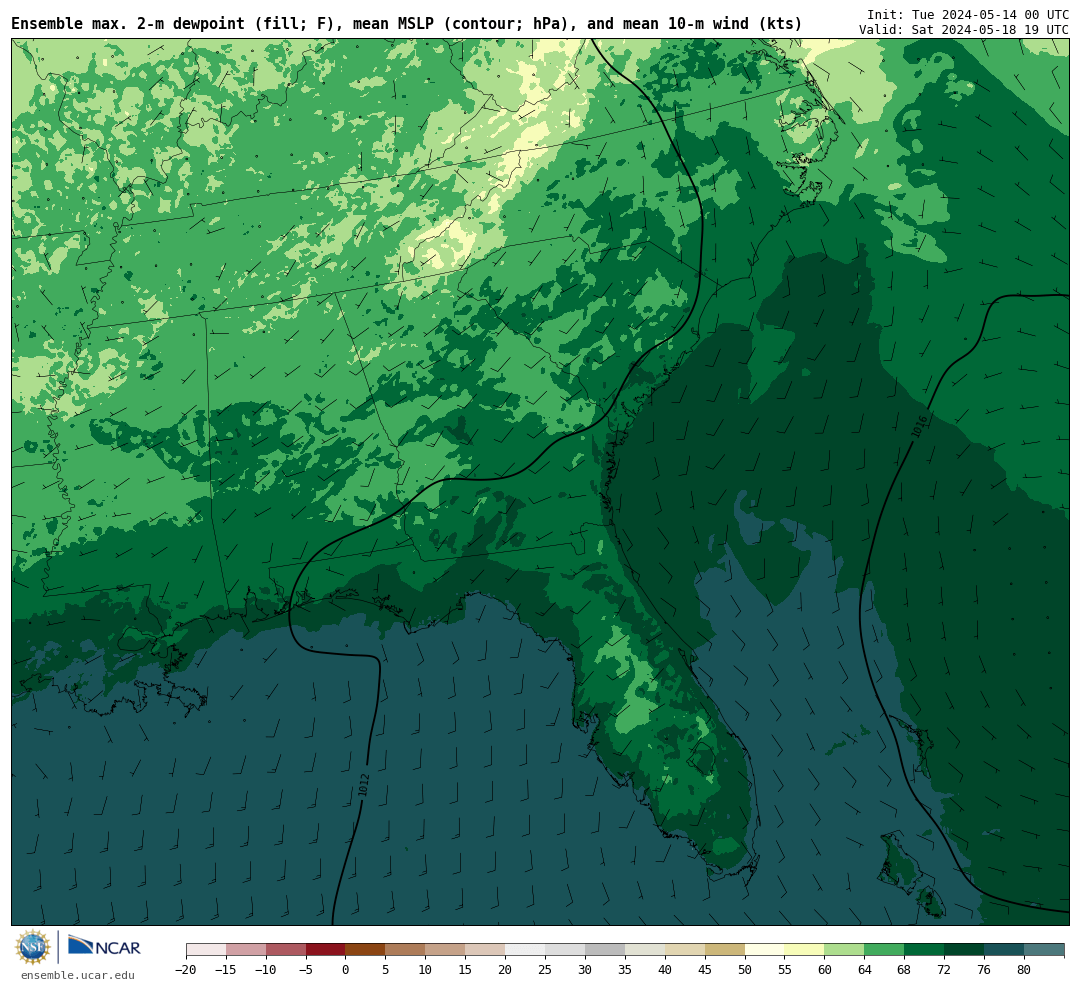Click the colorbar tick label 80
This screenshot has height=988, width=1080.
click(1024, 969)
